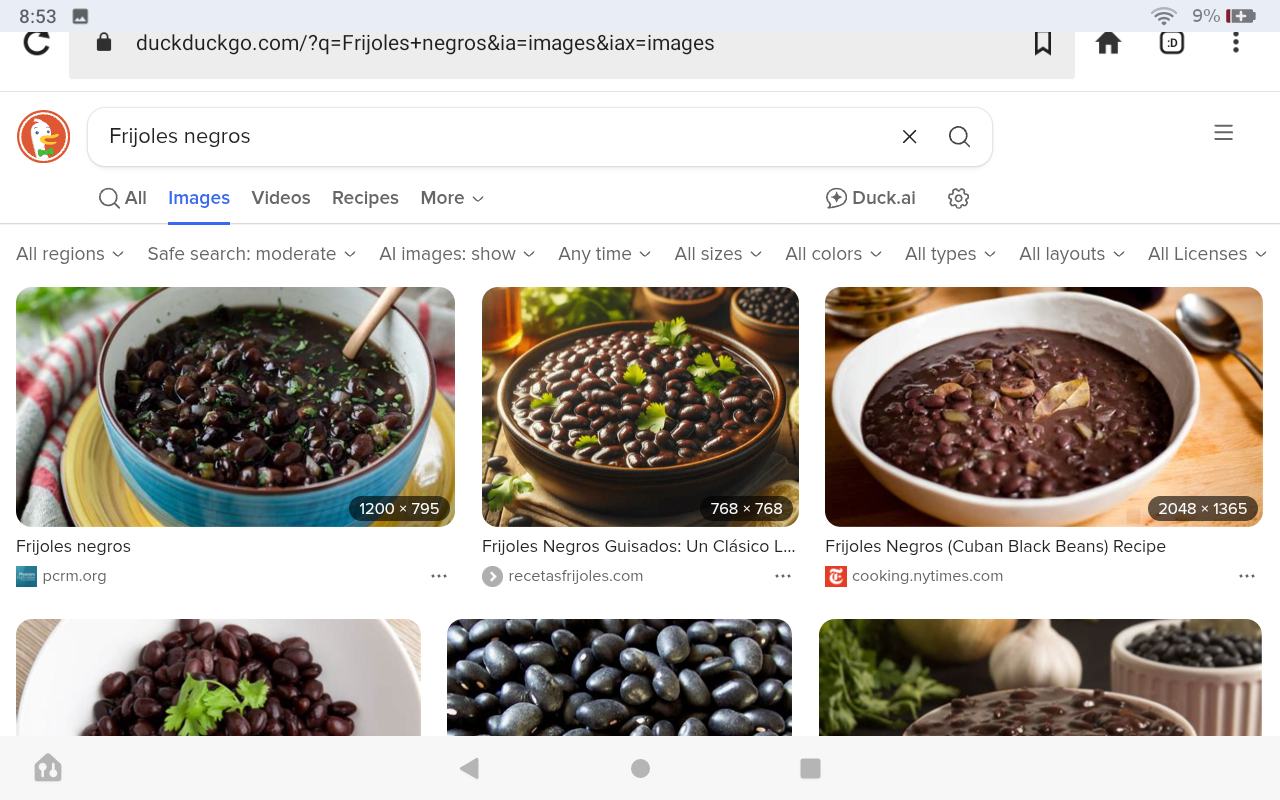Open search settings gear icon
1280x800 pixels.
(958, 198)
